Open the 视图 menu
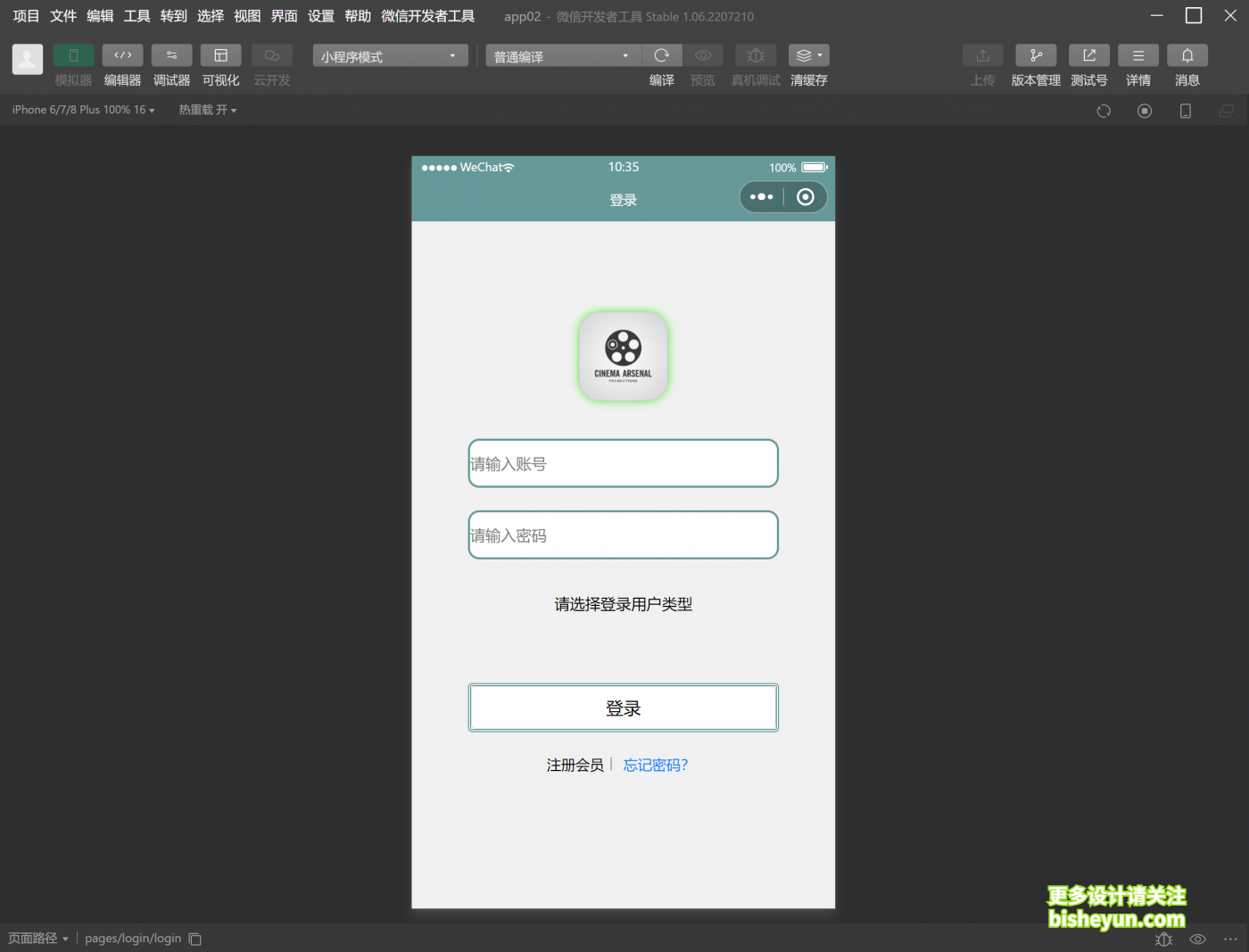1249x952 pixels. pyautogui.click(x=247, y=16)
